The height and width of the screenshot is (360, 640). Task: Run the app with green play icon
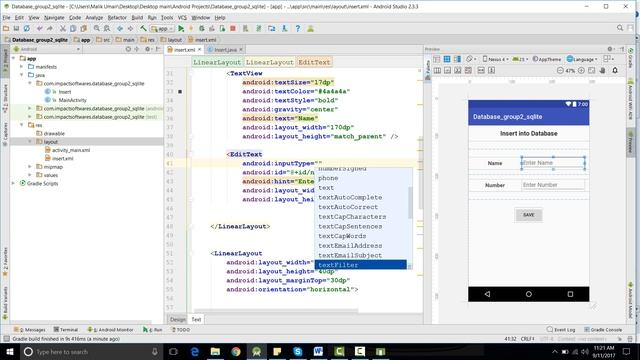[181, 29]
